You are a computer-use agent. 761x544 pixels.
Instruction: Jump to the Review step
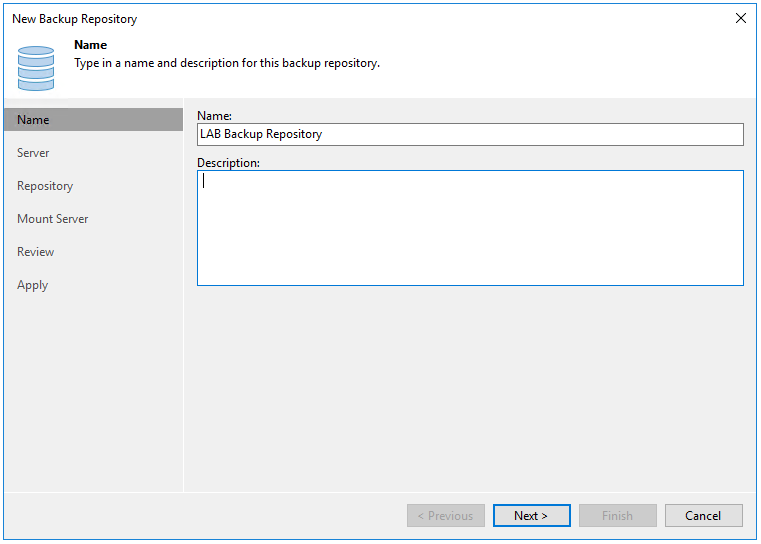coord(36,252)
